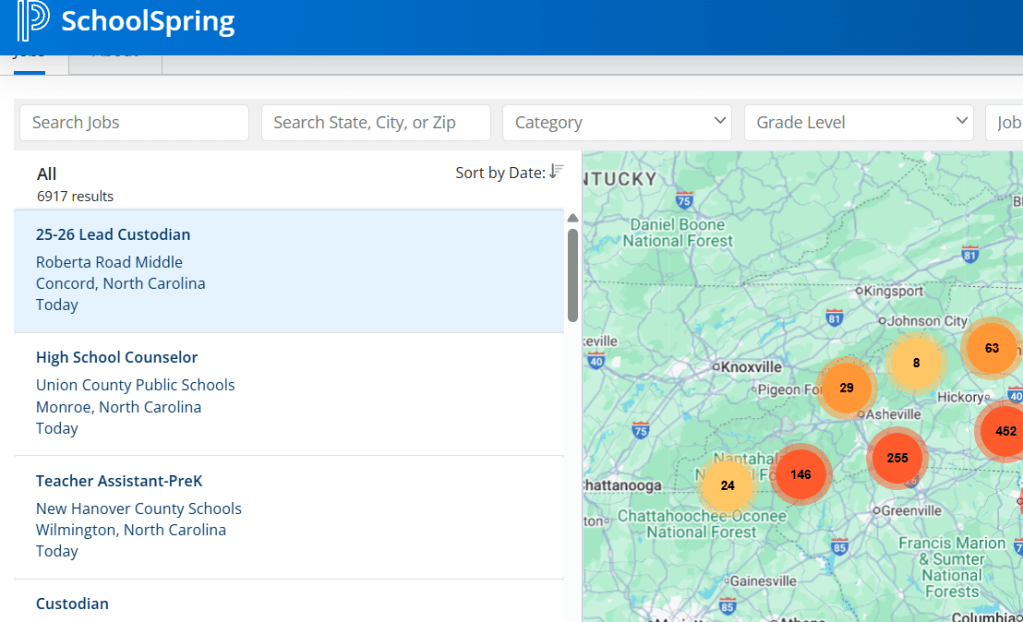Focus the Search State, City, or Zip field
This screenshot has height=622, width=1023.
(376, 122)
